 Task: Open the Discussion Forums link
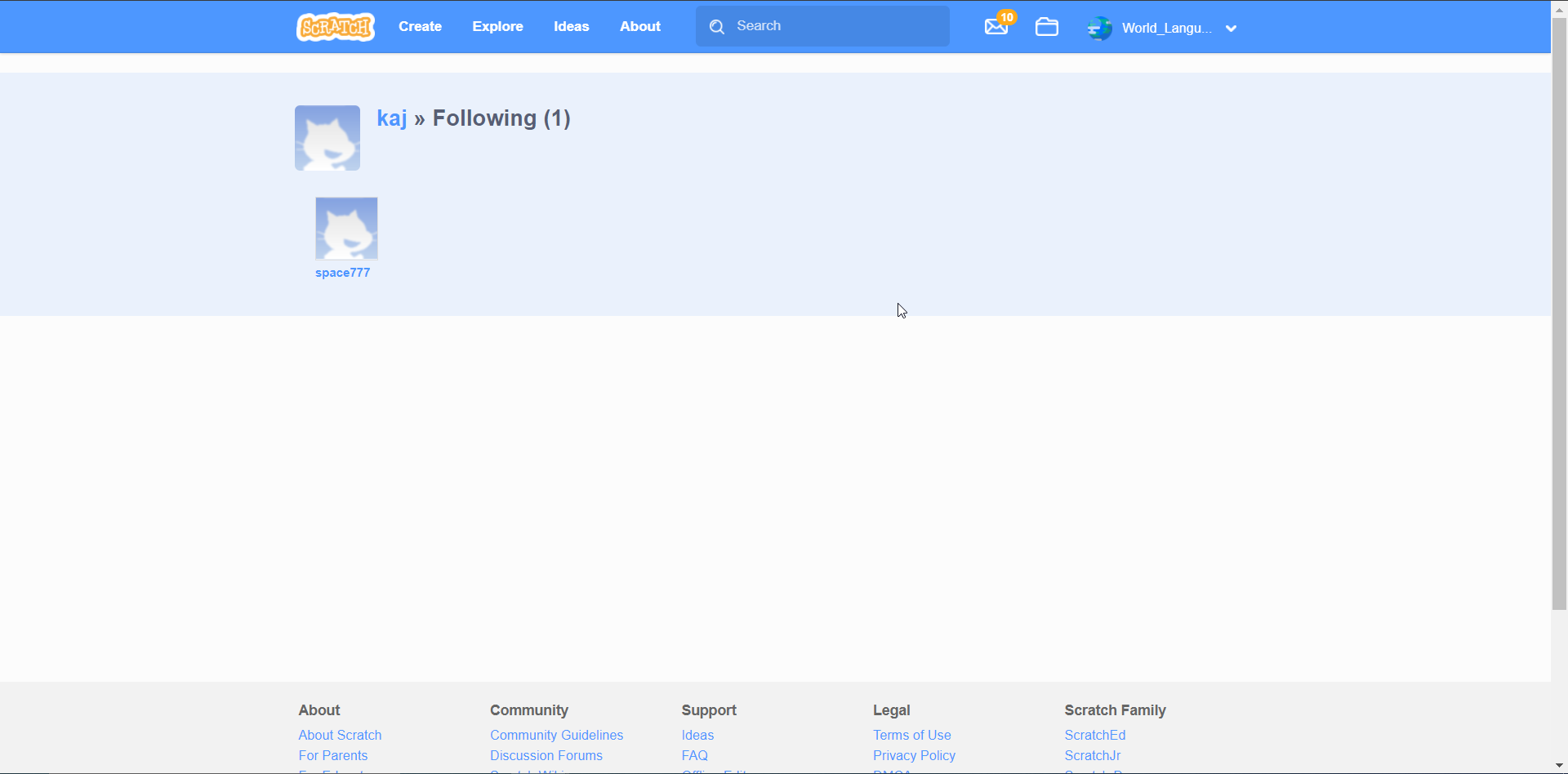(546, 755)
